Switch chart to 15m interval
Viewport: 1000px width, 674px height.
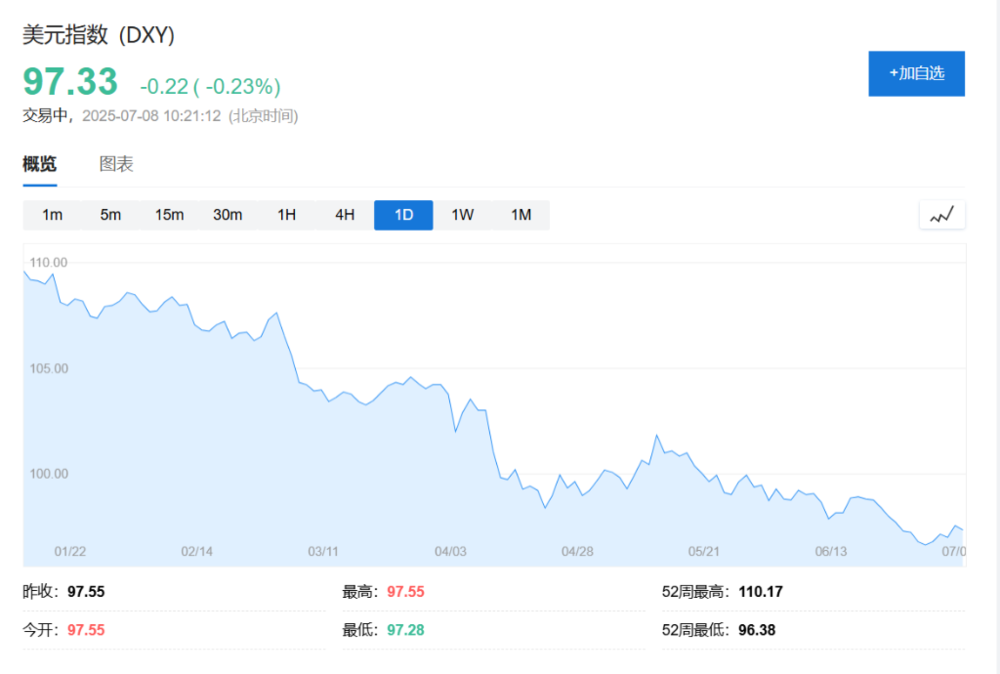pyautogui.click(x=169, y=215)
